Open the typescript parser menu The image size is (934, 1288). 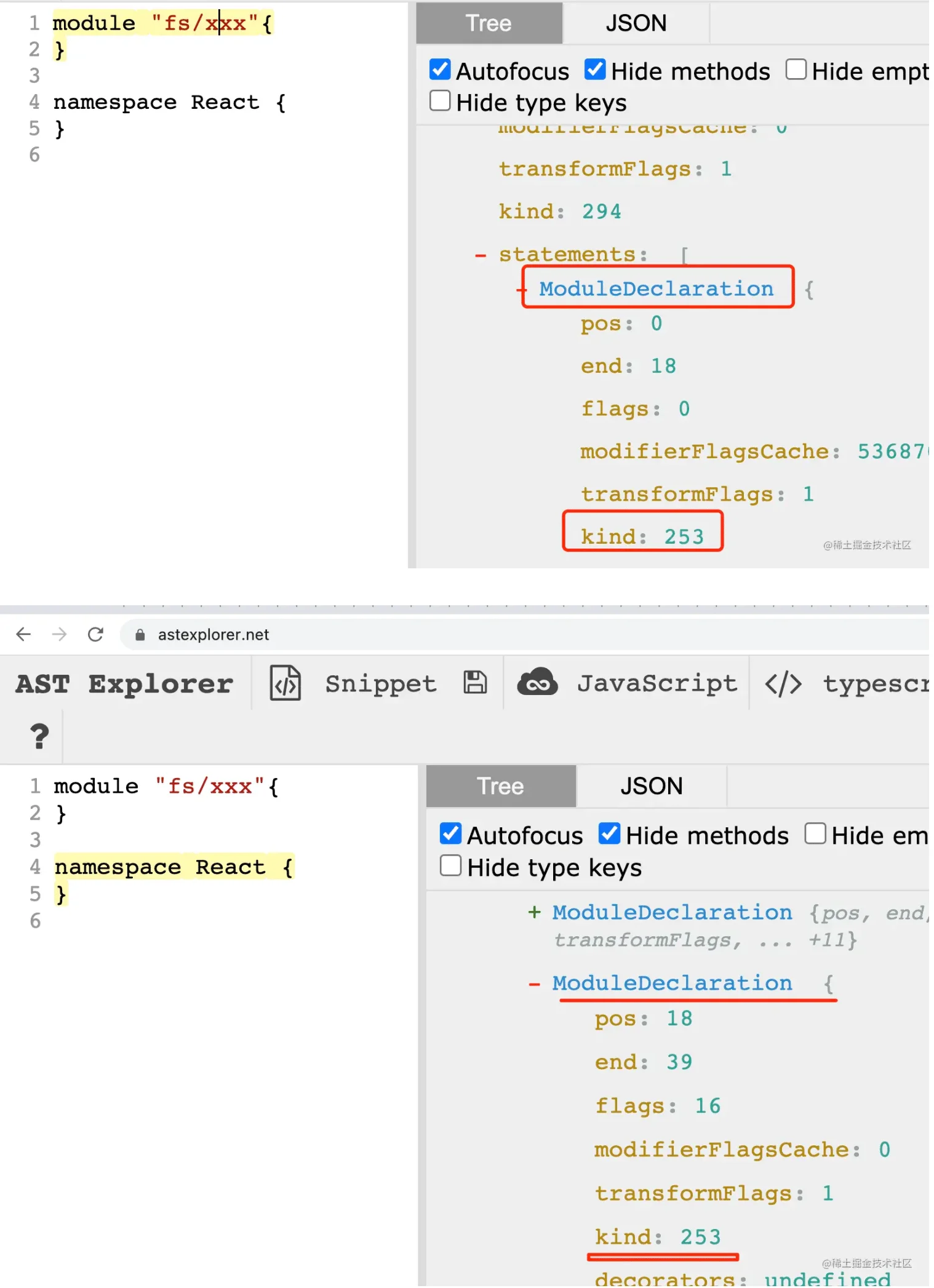pos(876,684)
